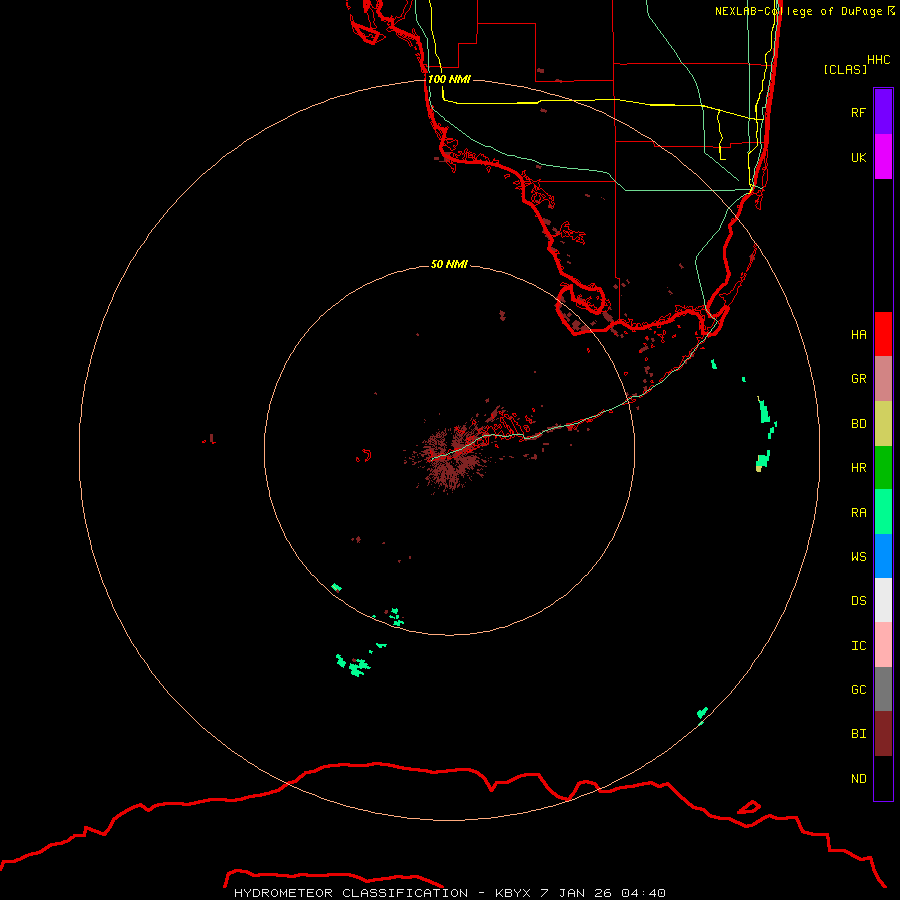Click the red HA color swatch

click(x=883, y=334)
